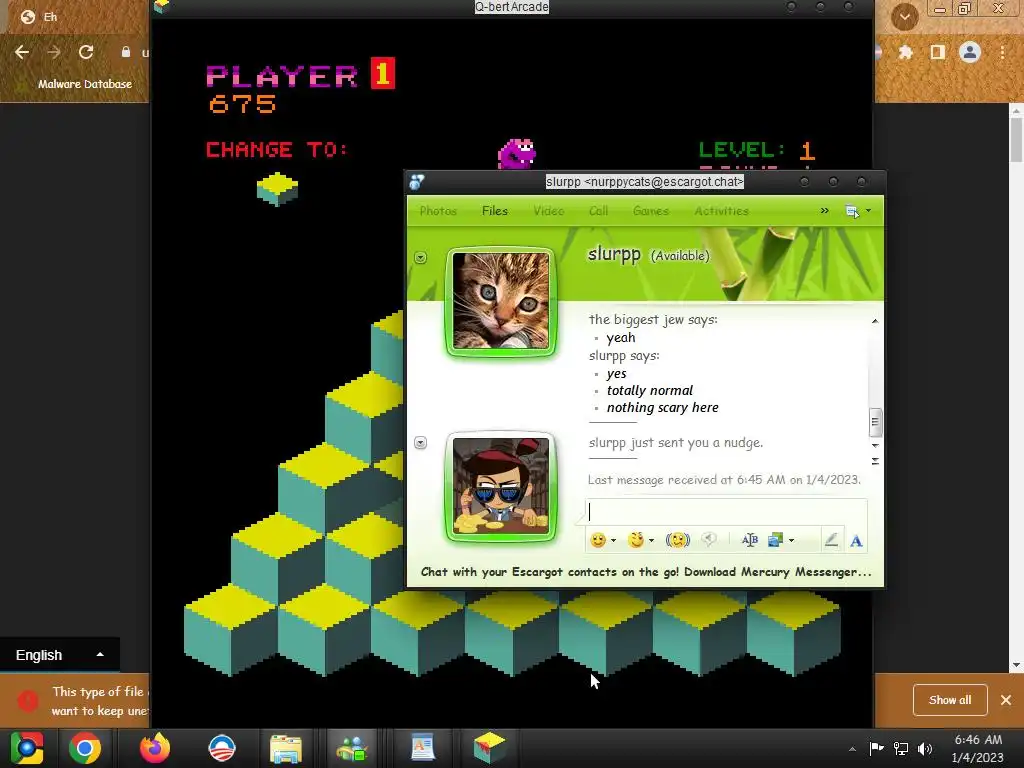Image resolution: width=1024 pixels, height=768 pixels.
Task: Click the Action Center flag tray icon
Action: 876,748
